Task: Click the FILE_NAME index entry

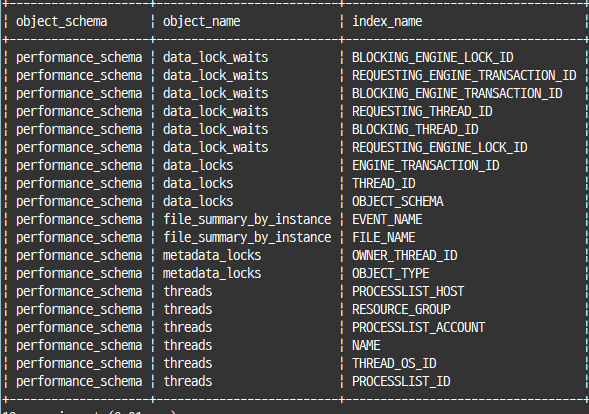Action: 384,238
